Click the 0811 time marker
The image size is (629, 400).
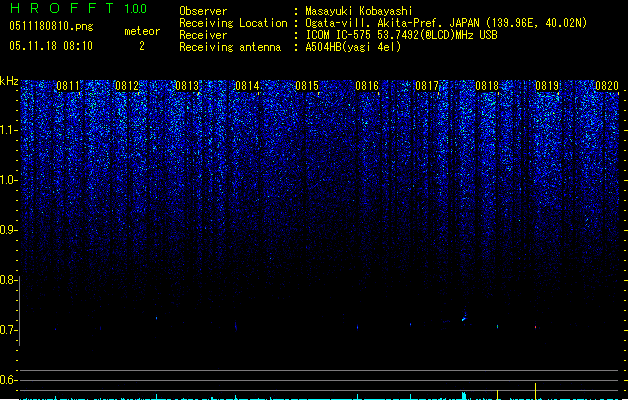68,86
